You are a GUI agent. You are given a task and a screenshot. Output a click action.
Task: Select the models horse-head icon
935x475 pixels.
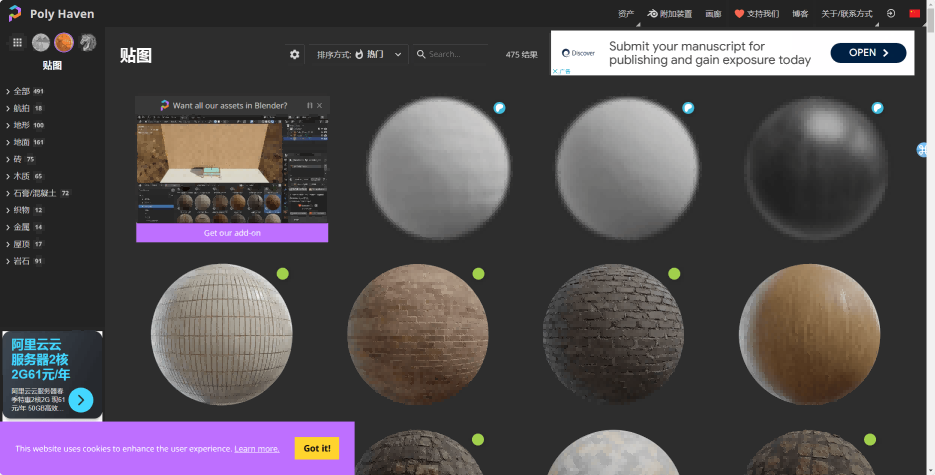[x=88, y=42]
